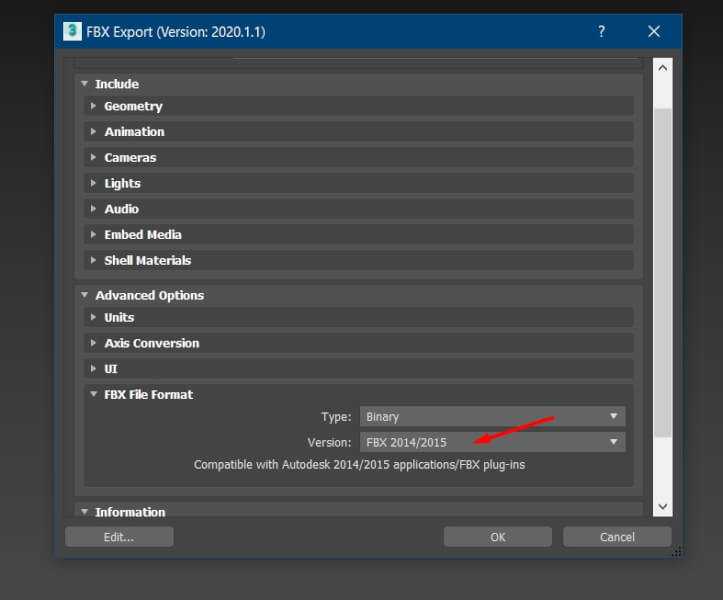Collapse the Information section

pyautogui.click(x=84, y=511)
